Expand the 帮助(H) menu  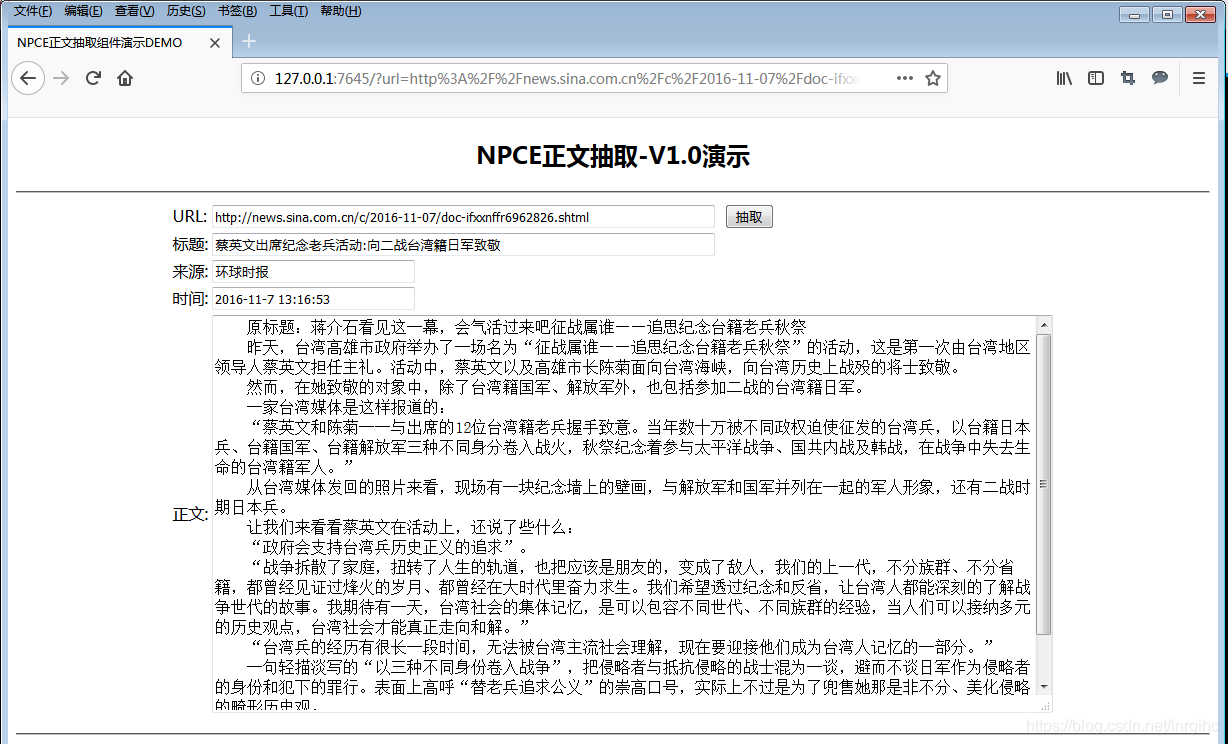coord(341,10)
